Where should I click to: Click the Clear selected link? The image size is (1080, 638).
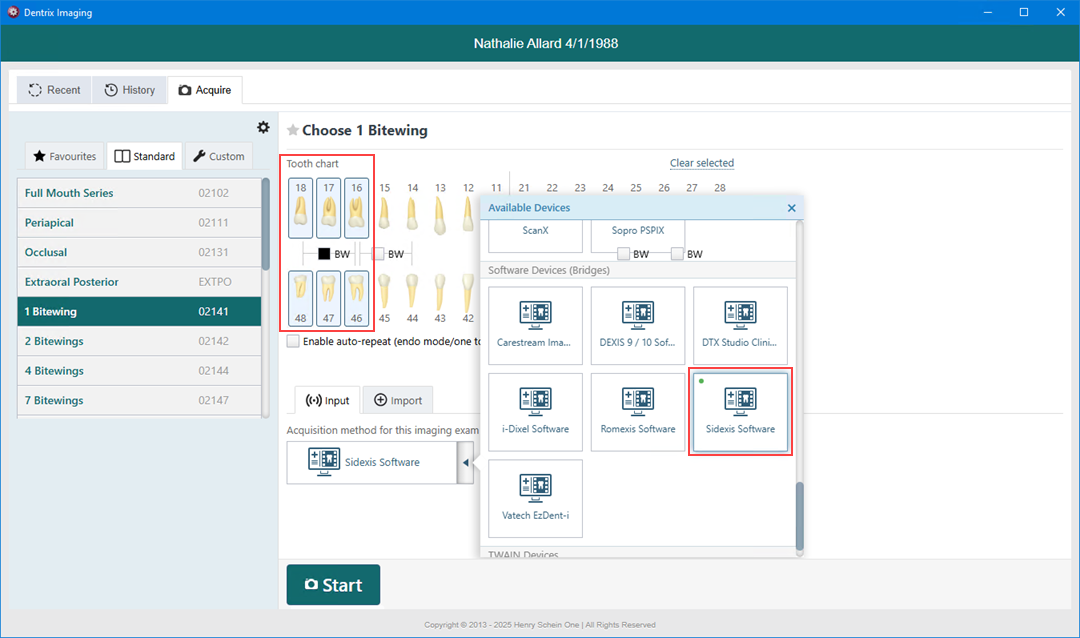(x=701, y=163)
